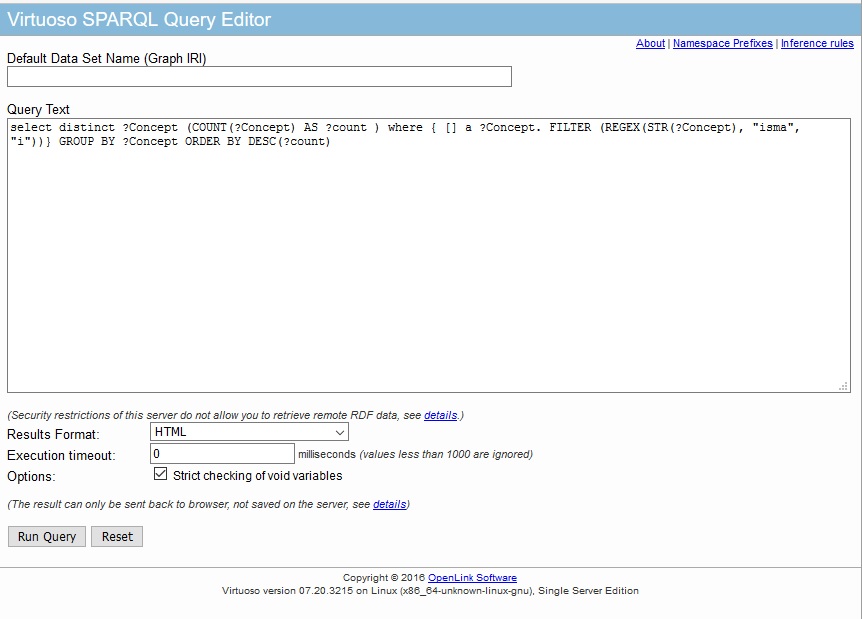Viewport: 862px width, 619px height.
Task: Open result saving details link
Action: pyautogui.click(x=389, y=504)
